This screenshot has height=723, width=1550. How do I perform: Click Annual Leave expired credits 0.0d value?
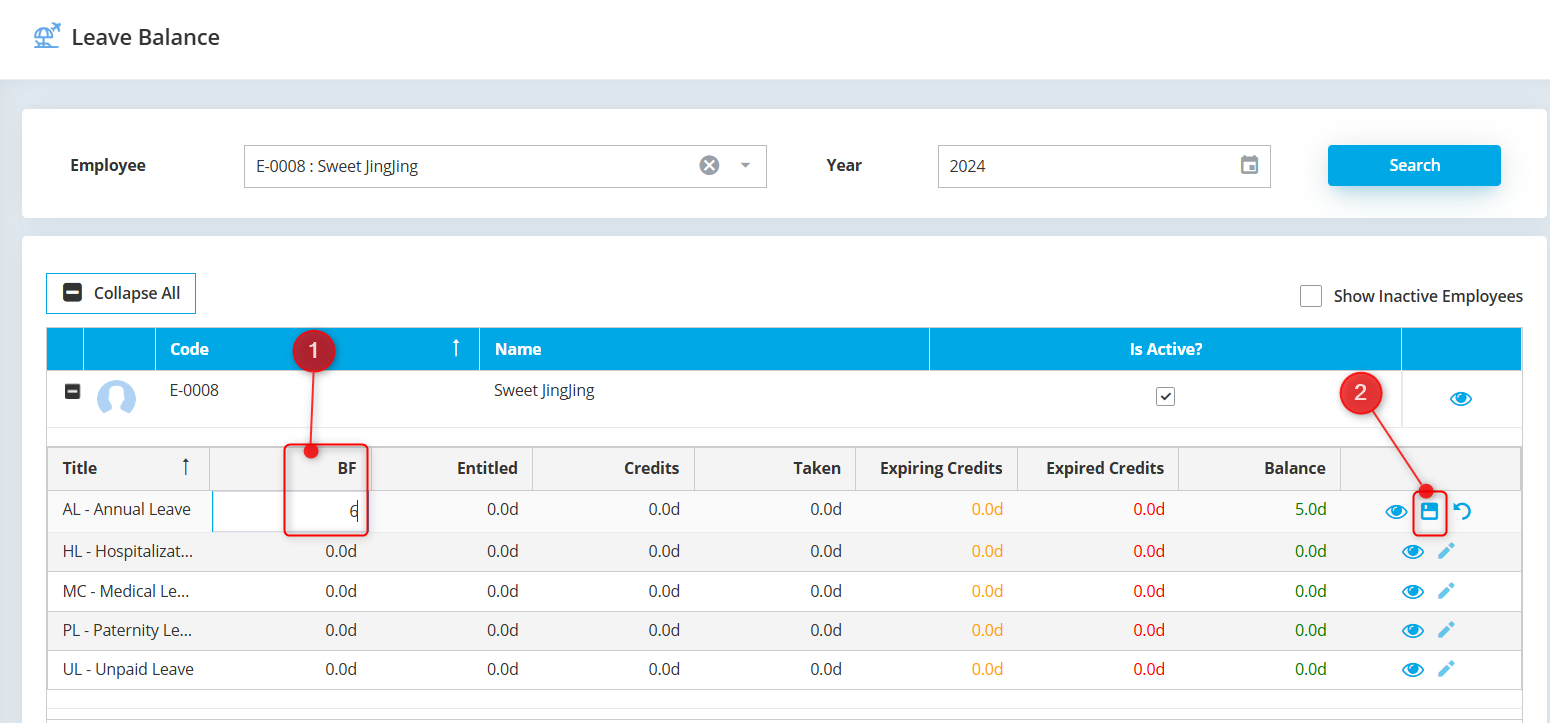pos(1149,509)
